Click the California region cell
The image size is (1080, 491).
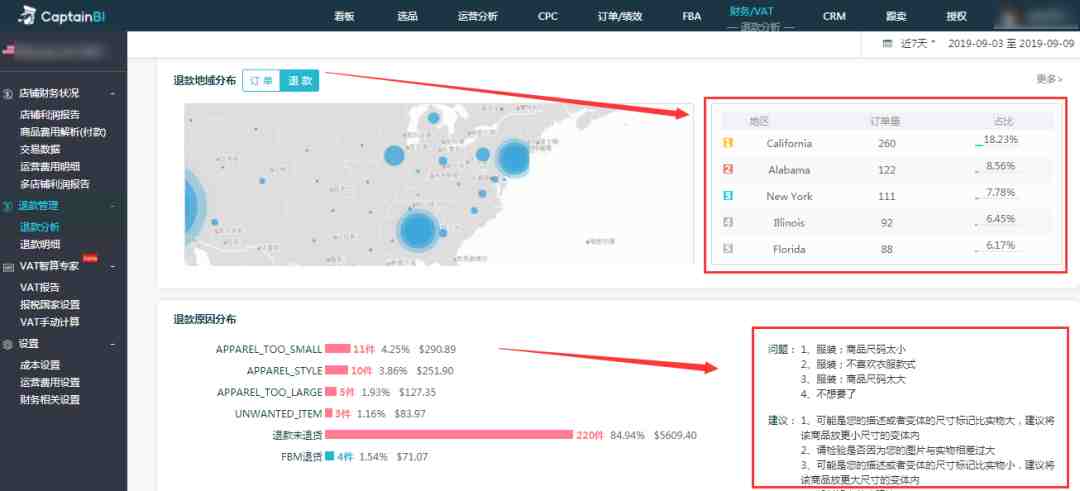(x=789, y=143)
